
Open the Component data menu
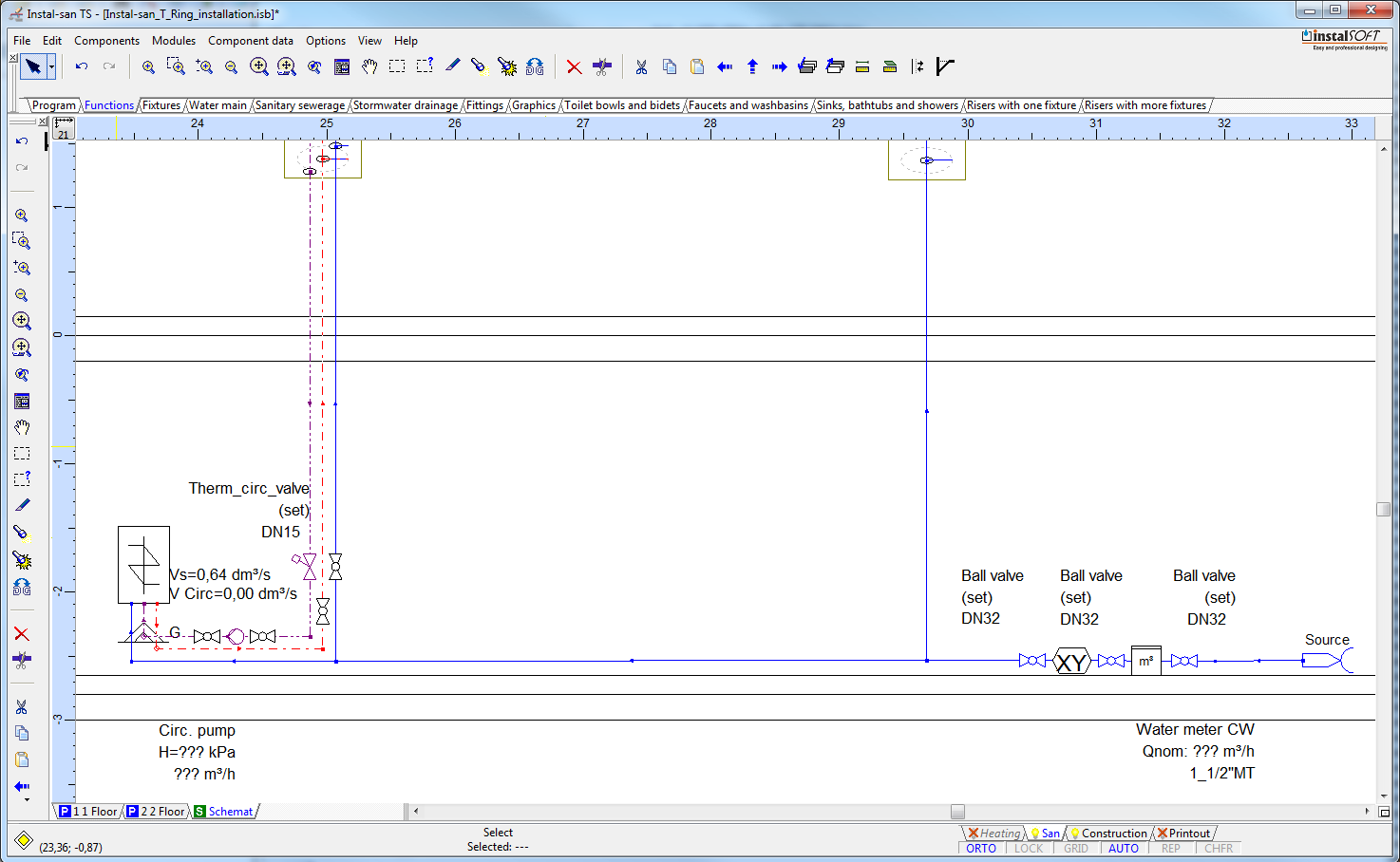point(251,41)
